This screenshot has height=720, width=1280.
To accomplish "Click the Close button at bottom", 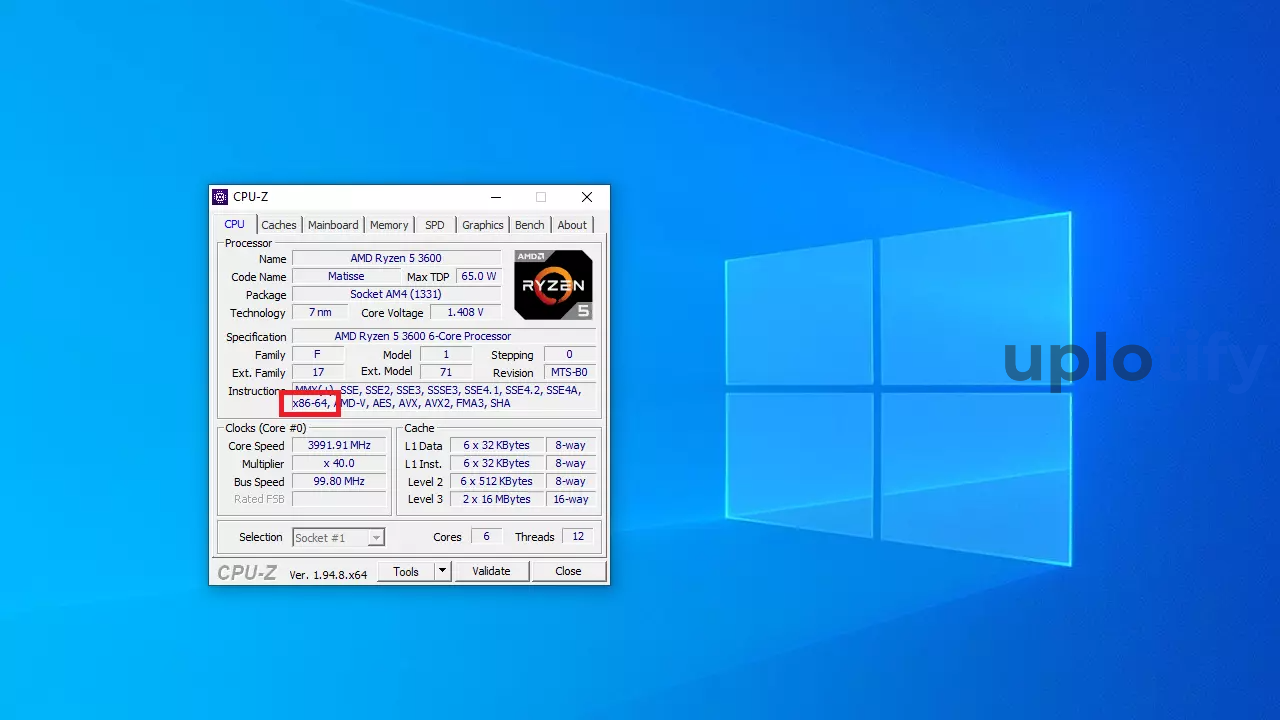I will tap(568, 571).
